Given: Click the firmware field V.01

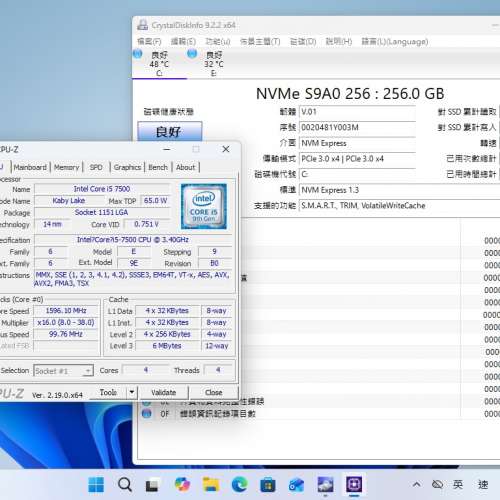Looking at the screenshot, I should (x=357, y=112).
